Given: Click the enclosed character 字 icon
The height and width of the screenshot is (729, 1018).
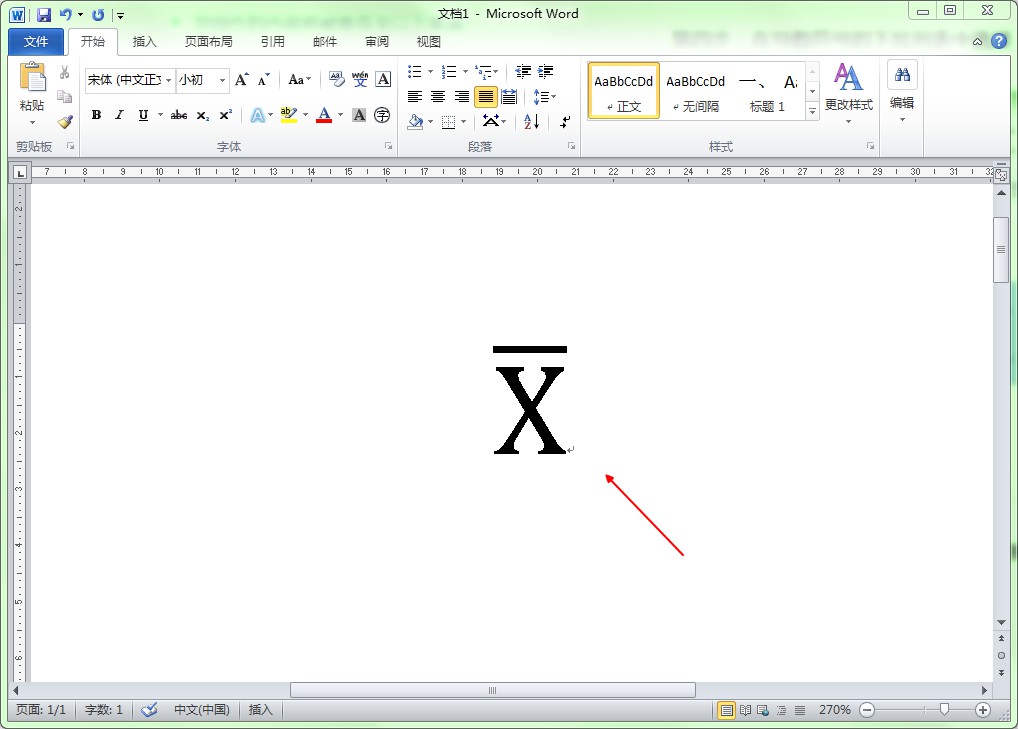Looking at the screenshot, I should tap(382, 116).
